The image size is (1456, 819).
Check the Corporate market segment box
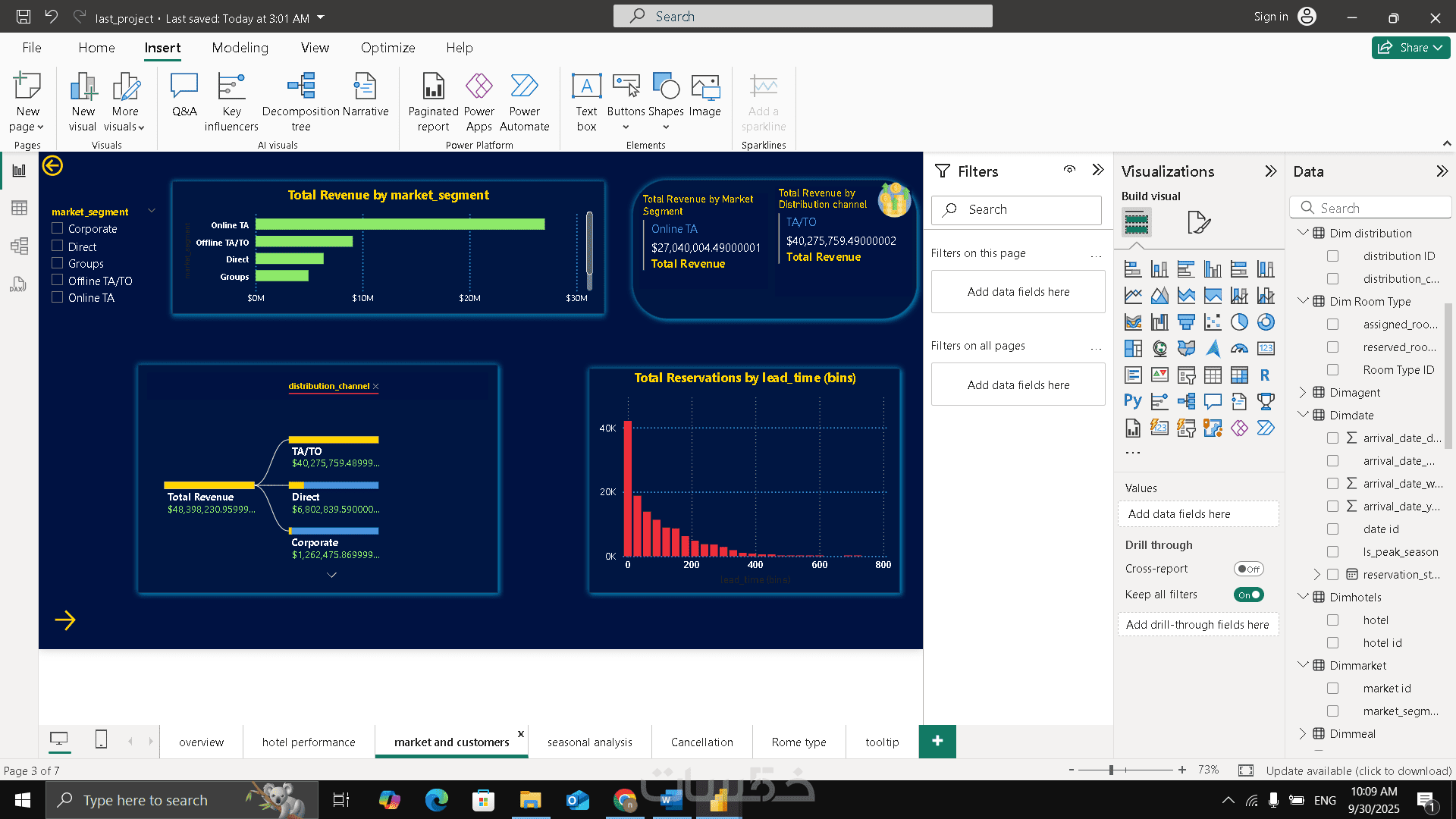(x=58, y=228)
